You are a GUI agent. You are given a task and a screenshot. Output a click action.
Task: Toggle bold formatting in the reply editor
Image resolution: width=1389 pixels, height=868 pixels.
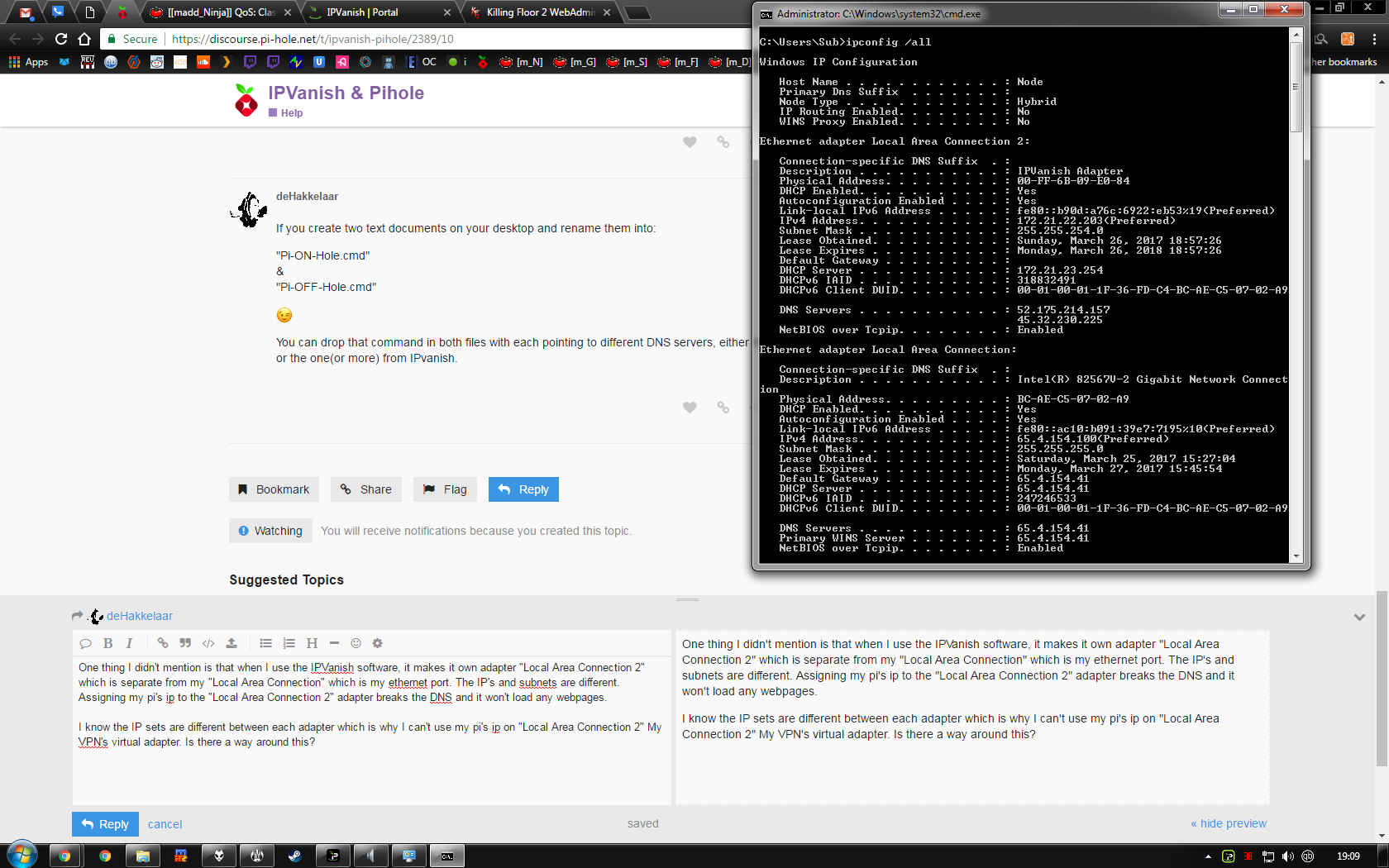[107, 643]
